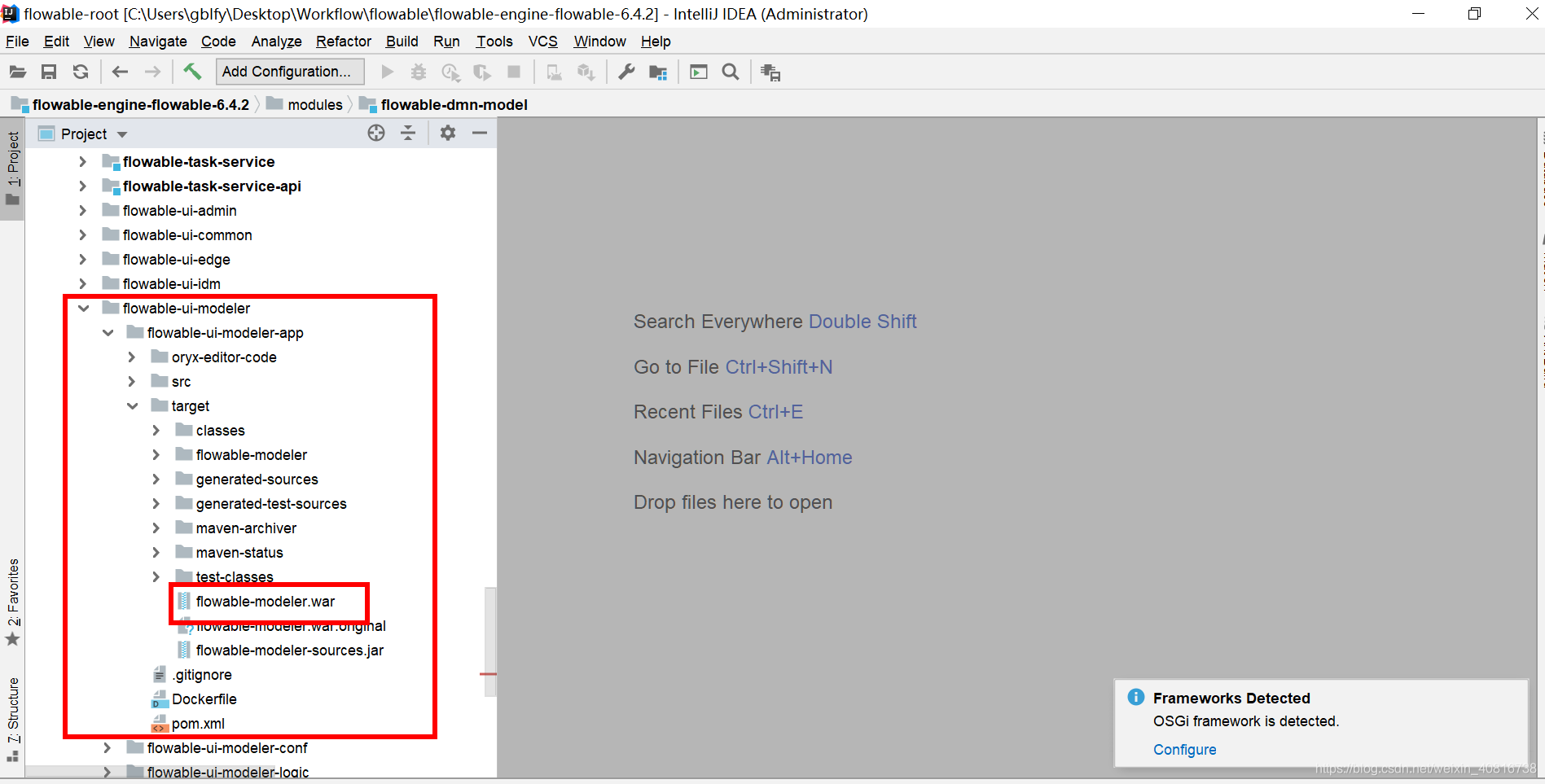This screenshot has height=784, width=1545.
Task: Click the Forward navigation arrow
Action: pos(152,72)
